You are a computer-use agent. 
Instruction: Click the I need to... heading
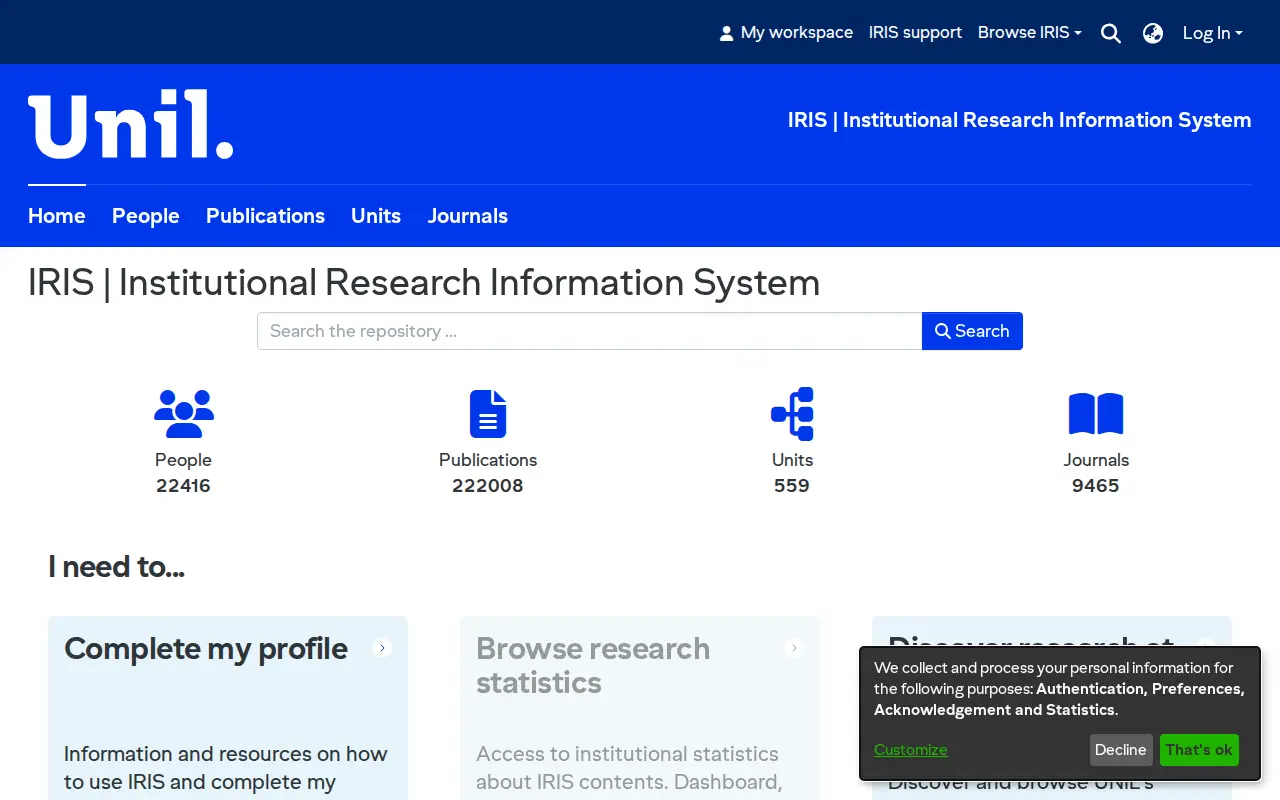(116, 567)
